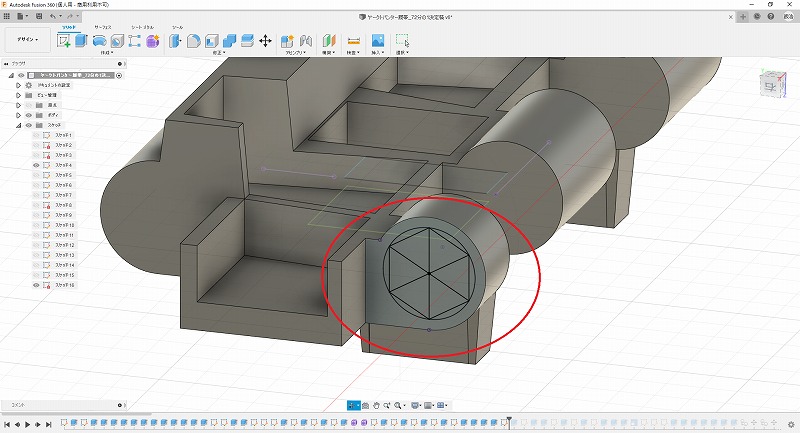Viewport: 800px width, 433px height.
Task: Click the Measure ruler icon
Action: pos(353,40)
